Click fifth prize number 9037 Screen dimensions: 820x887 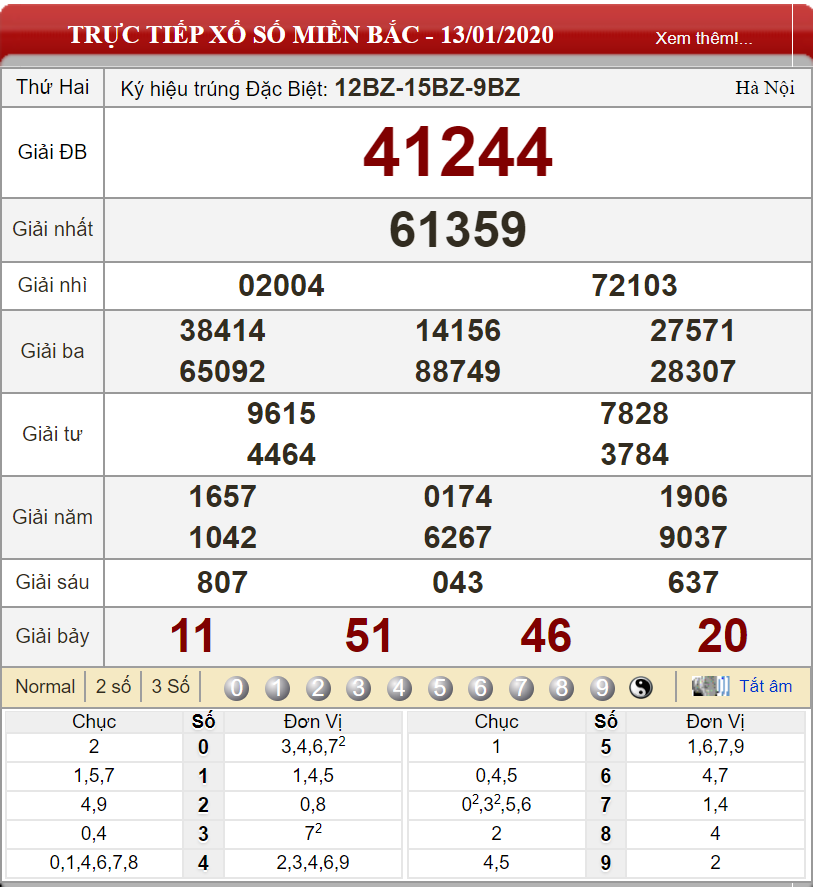pos(693,537)
